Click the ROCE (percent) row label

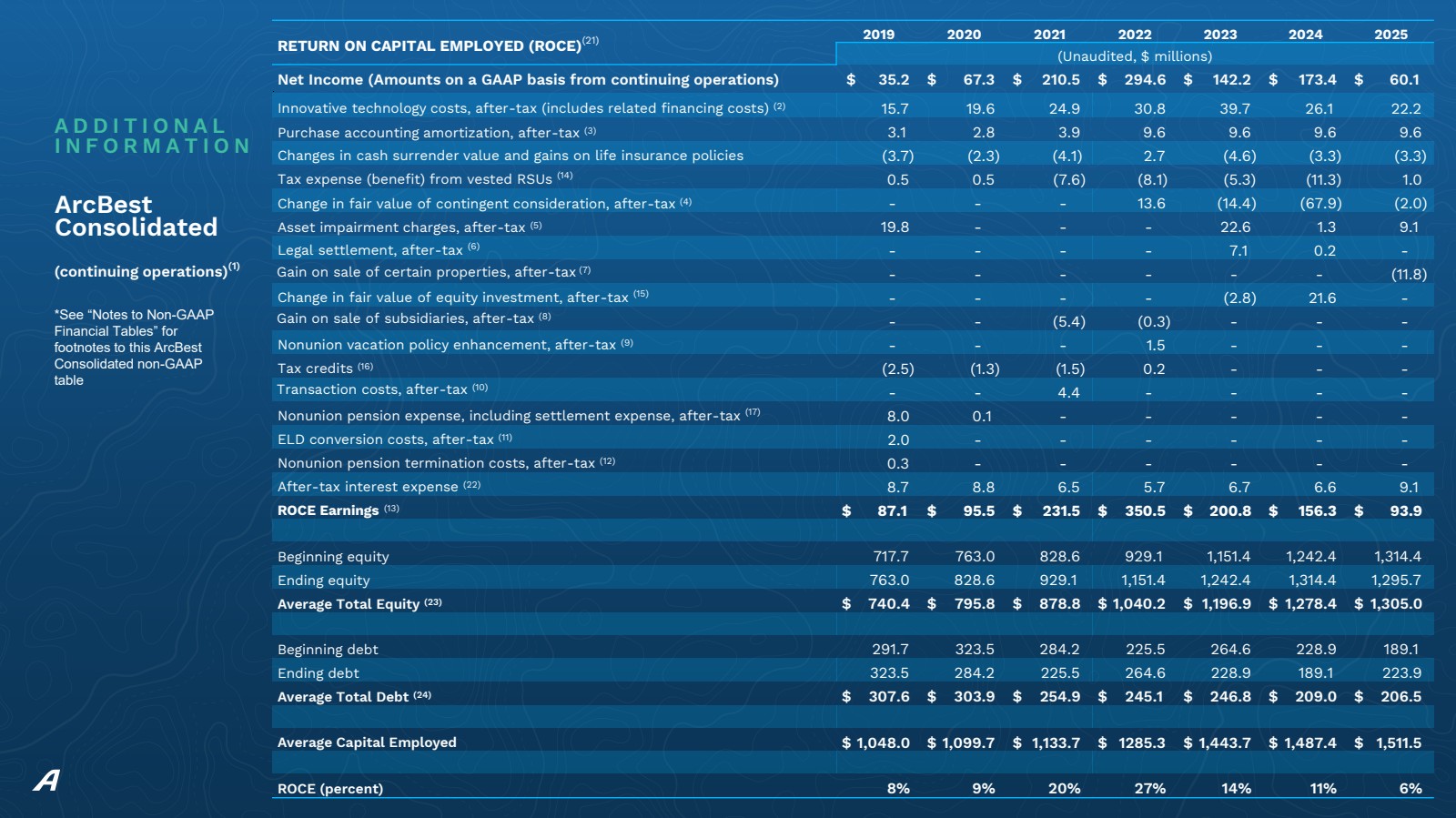pos(329,789)
